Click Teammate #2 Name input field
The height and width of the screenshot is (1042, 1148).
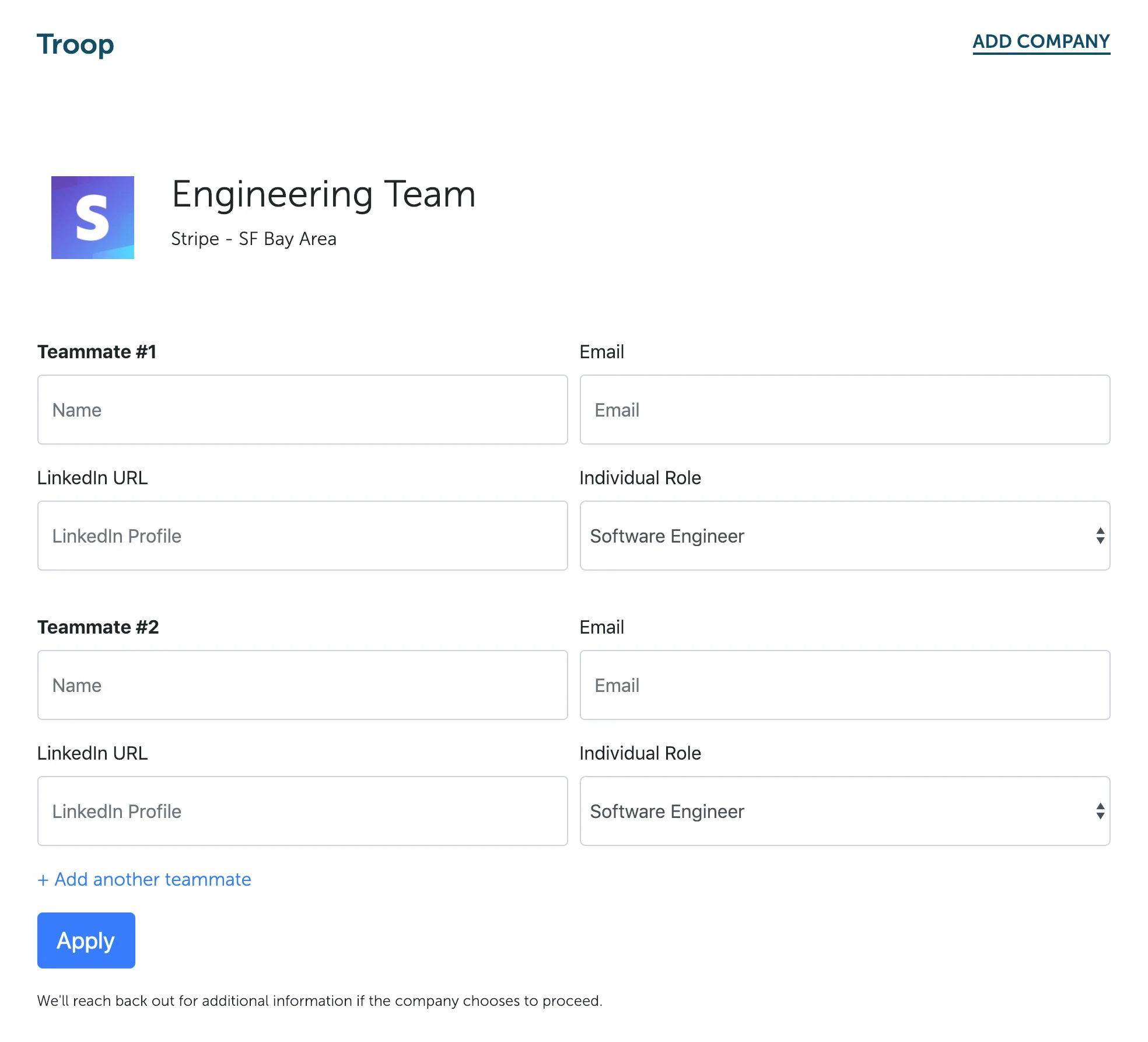point(302,685)
